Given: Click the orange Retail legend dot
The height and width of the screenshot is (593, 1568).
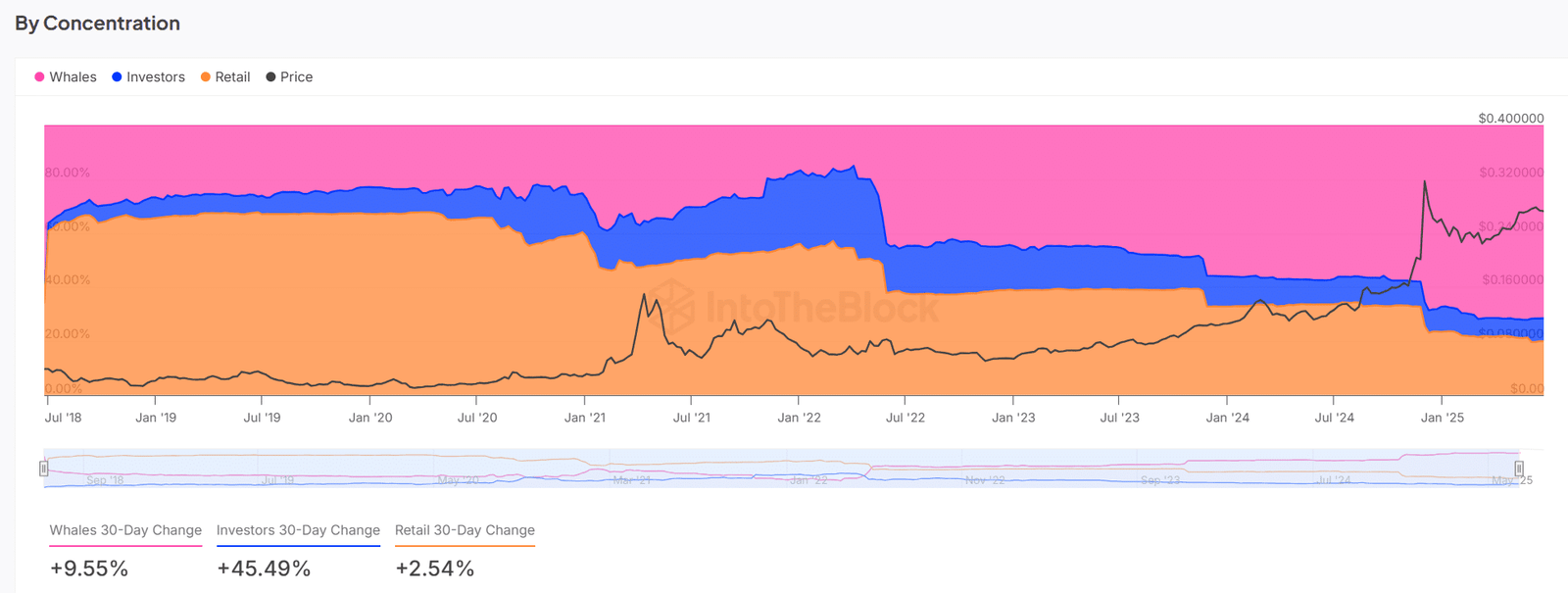Looking at the screenshot, I should click(x=206, y=76).
